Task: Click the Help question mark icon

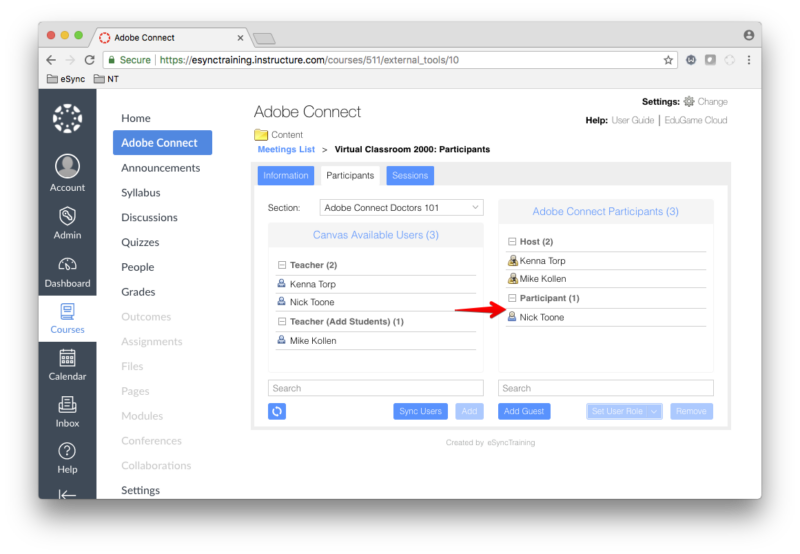Action: coord(67,451)
